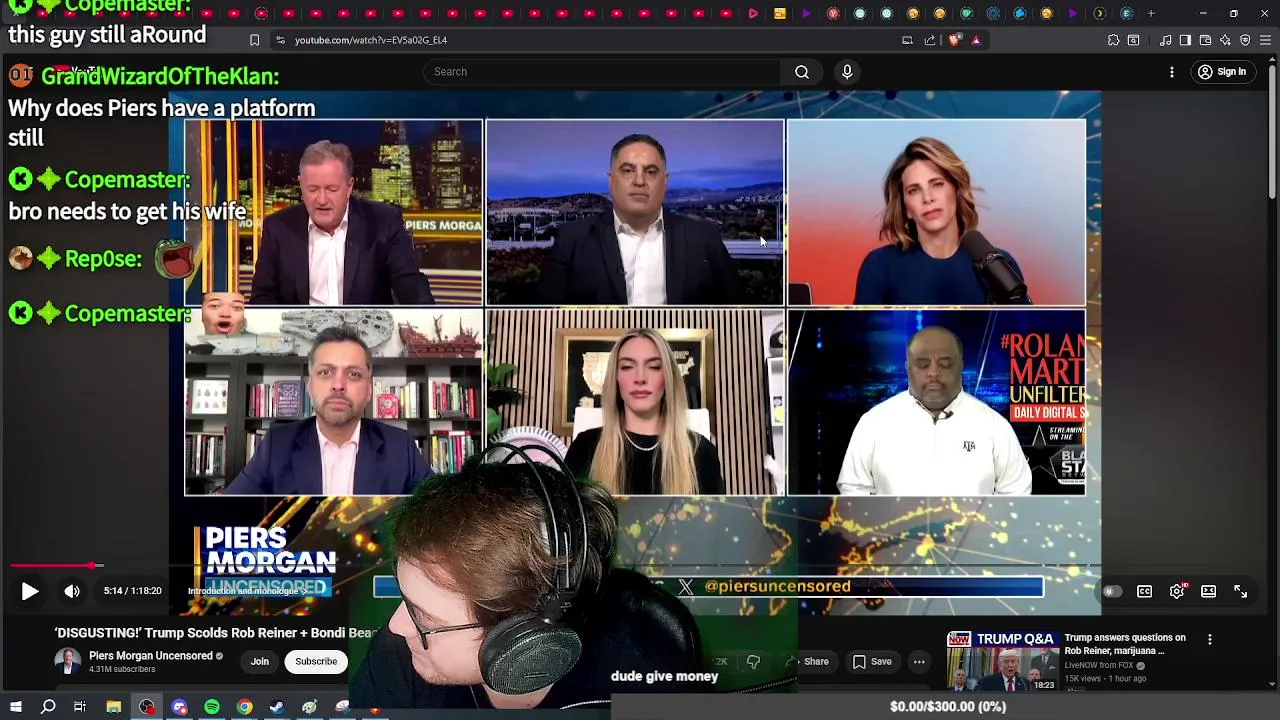Screen dimensions: 1280x720
Task: Open YouTube settings three-dot menu
Action: (1172, 72)
